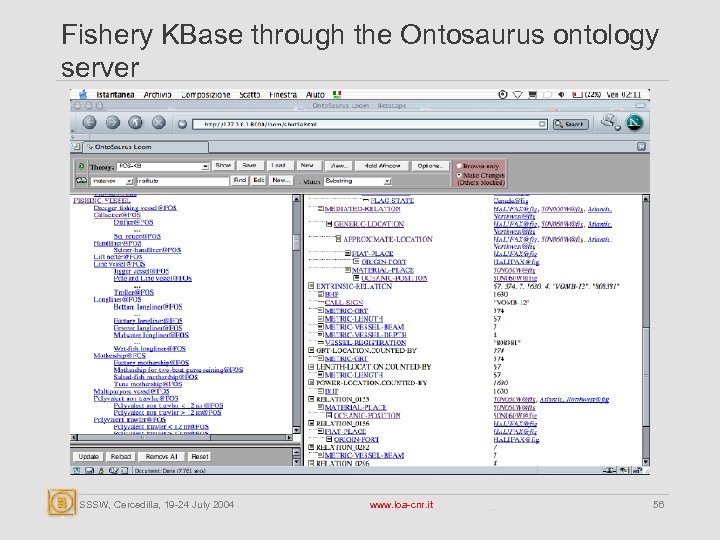The width and height of the screenshot is (720, 540).
Task: Click the volume icon in menu bar
Action: (561, 95)
